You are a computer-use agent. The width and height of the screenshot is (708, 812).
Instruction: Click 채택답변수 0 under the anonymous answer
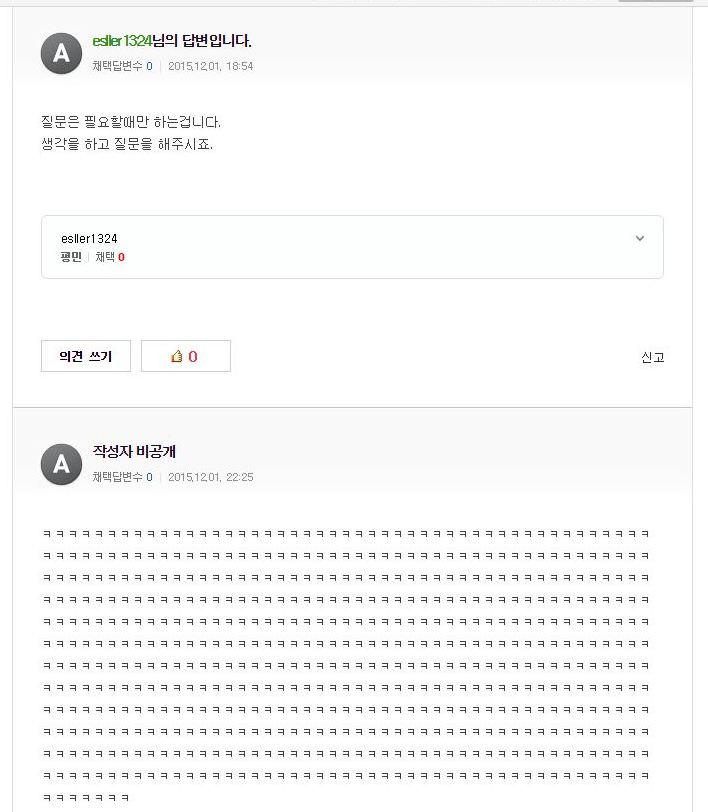click(x=122, y=477)
